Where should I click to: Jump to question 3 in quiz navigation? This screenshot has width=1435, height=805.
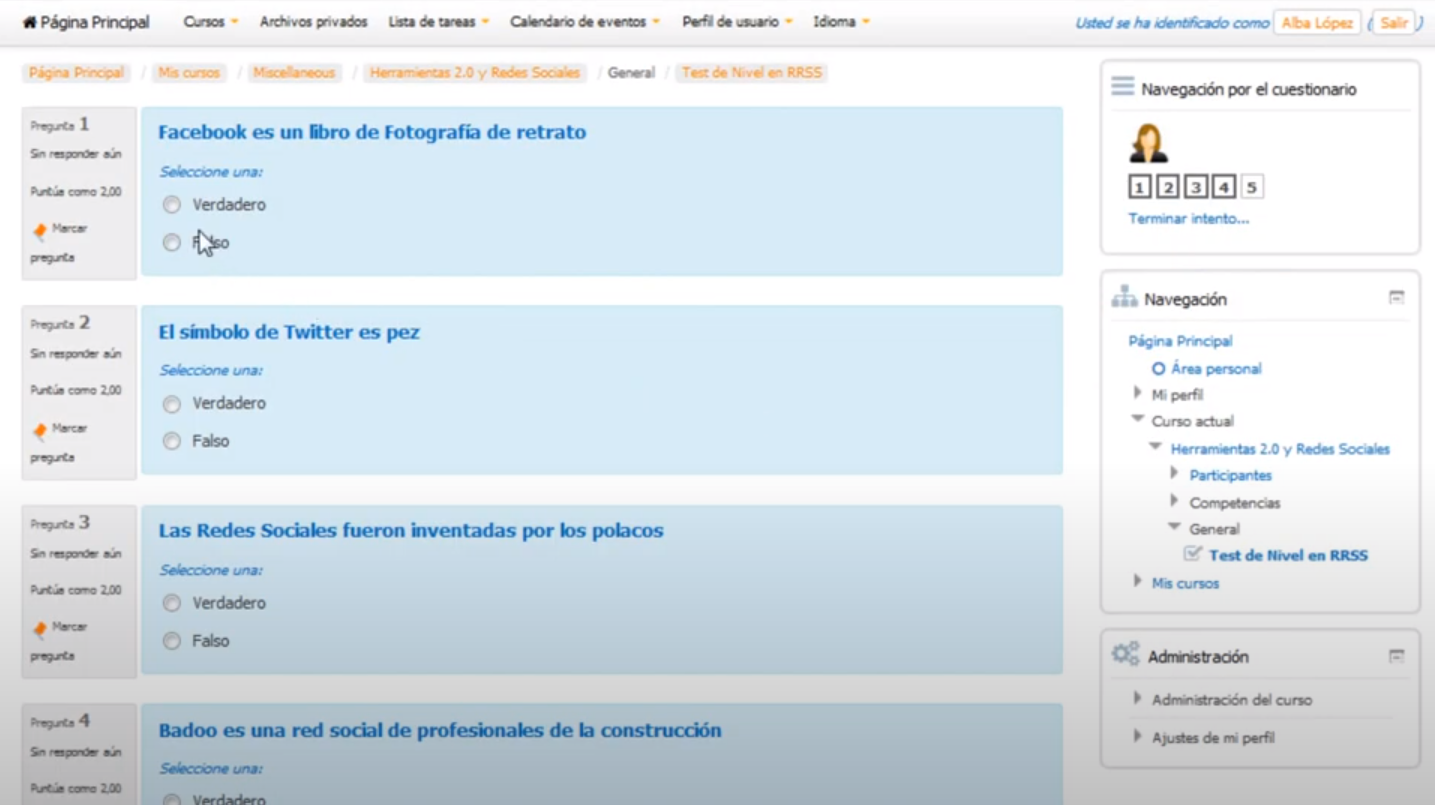point(1195,187)
